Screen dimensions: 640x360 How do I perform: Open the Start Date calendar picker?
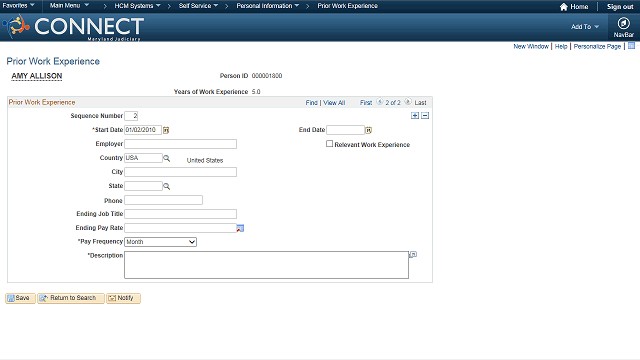pos(166,130)
